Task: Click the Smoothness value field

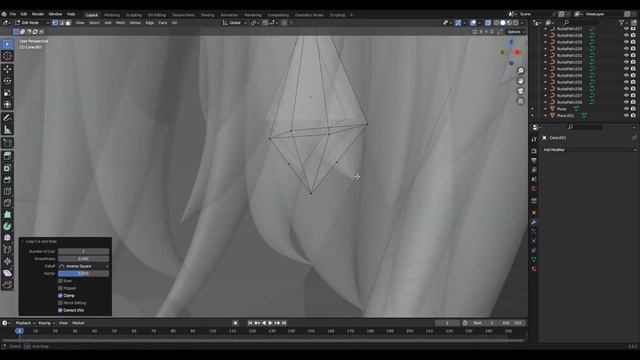Action: [84, 259]
